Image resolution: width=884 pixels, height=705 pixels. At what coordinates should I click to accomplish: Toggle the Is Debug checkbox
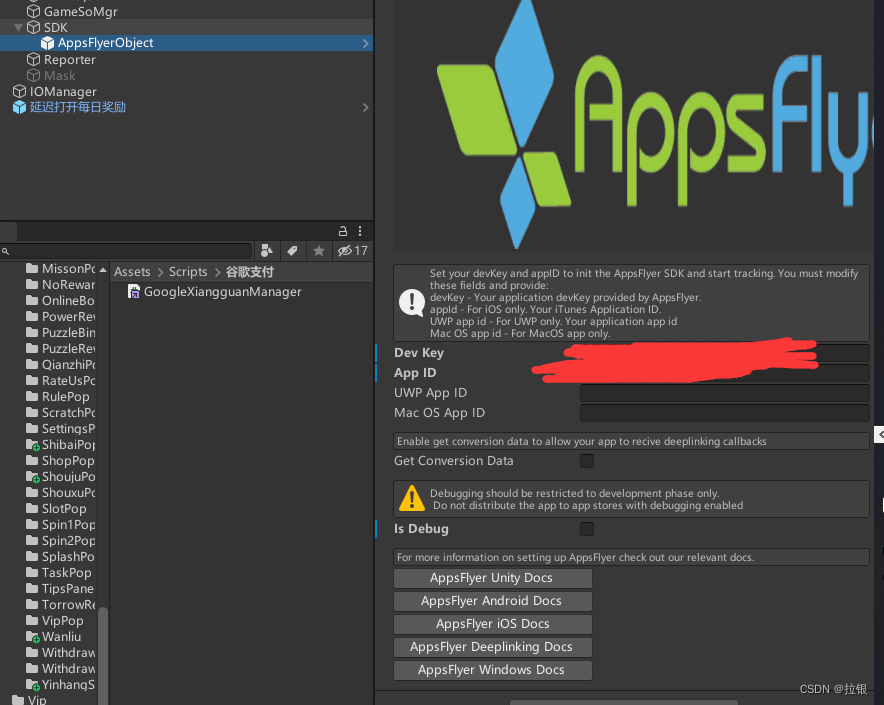[586, 529]
